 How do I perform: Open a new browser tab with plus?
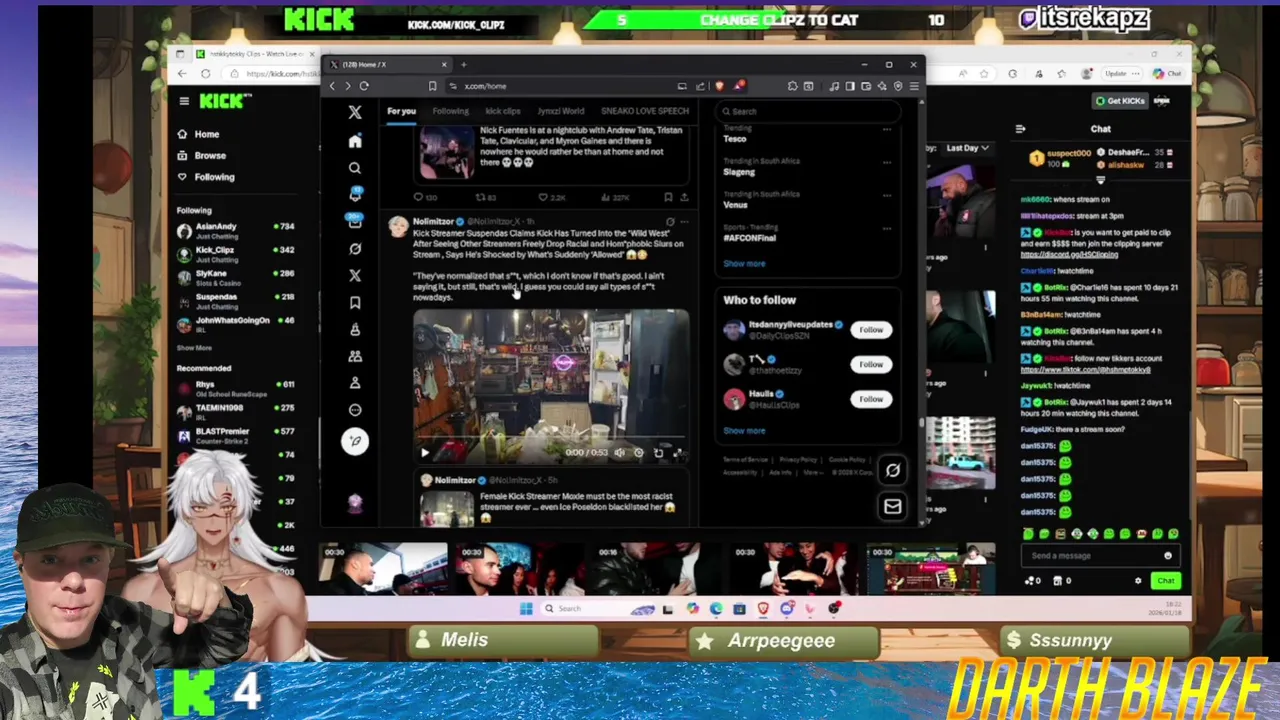tap(463, 64)
